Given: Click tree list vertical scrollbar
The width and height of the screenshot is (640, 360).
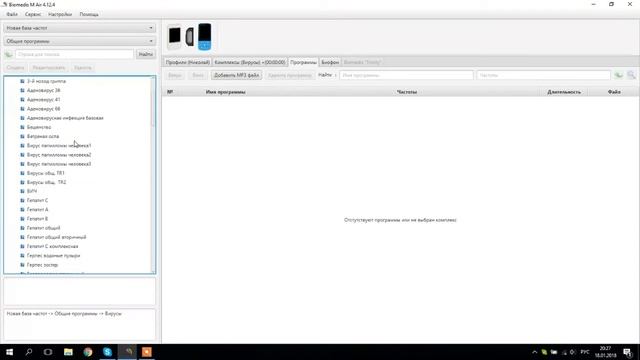Looking at the screenshot, I should 153,175.
